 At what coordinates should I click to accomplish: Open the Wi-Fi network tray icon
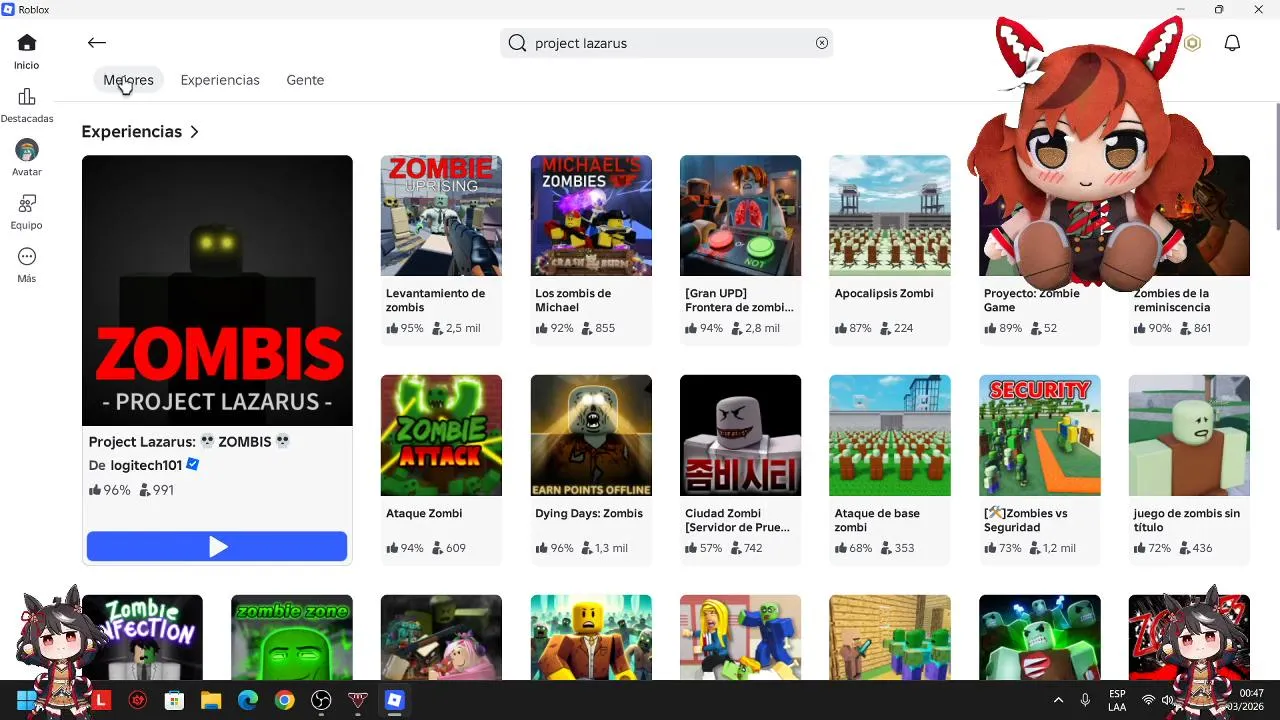1148,700
